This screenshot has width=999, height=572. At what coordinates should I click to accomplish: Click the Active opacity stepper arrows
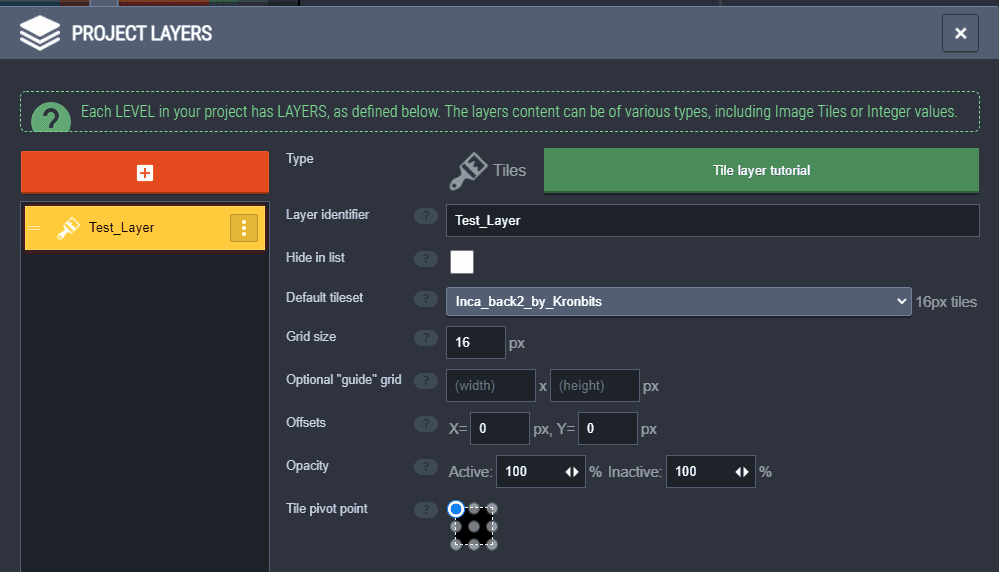(572, 472)
